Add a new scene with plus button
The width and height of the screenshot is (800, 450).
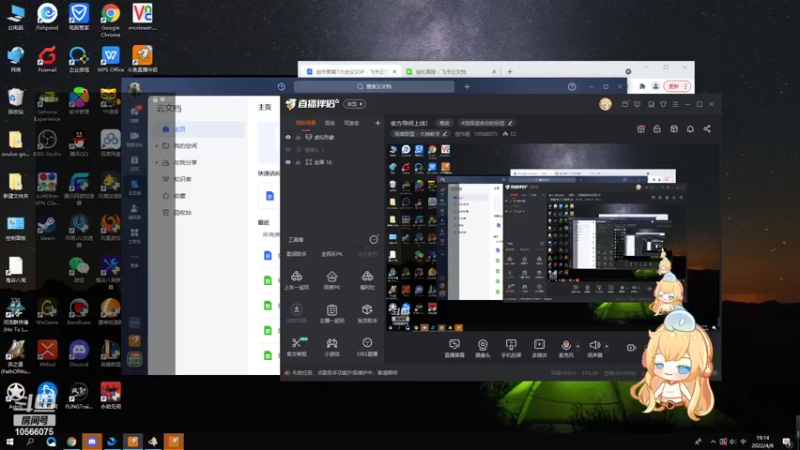coord(378,123)
